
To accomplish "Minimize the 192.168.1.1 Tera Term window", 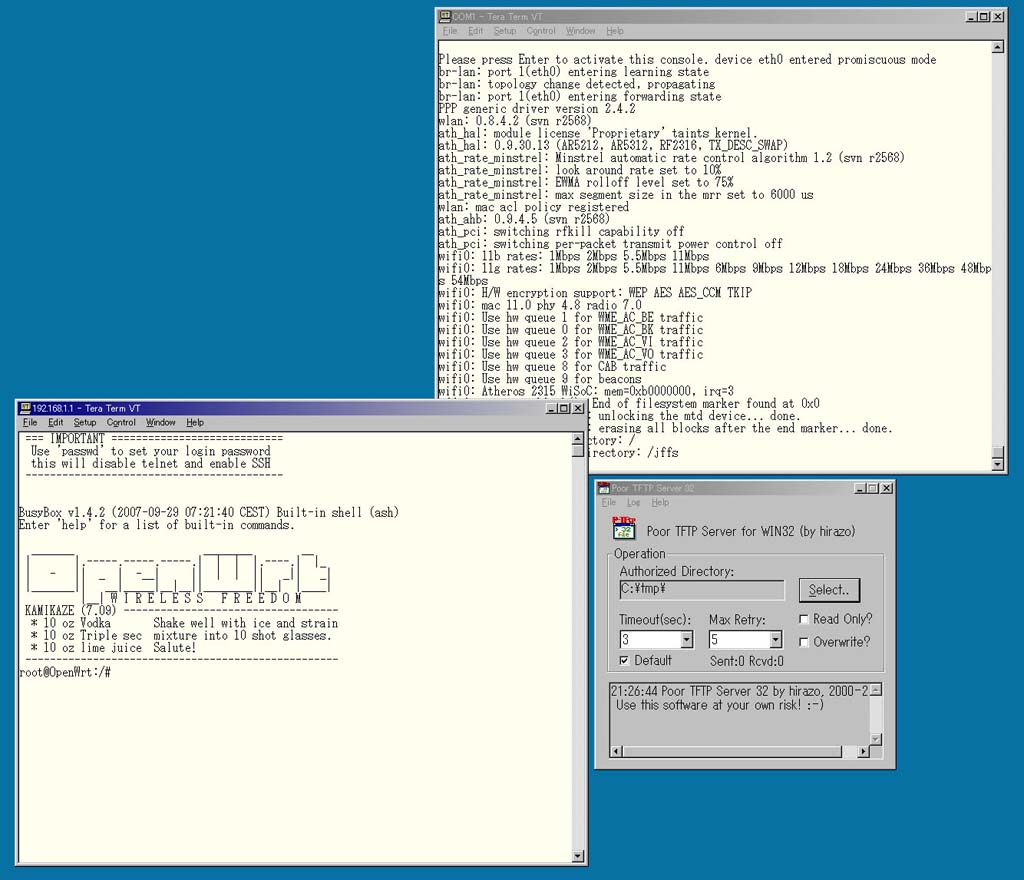I will coord(552,409).
